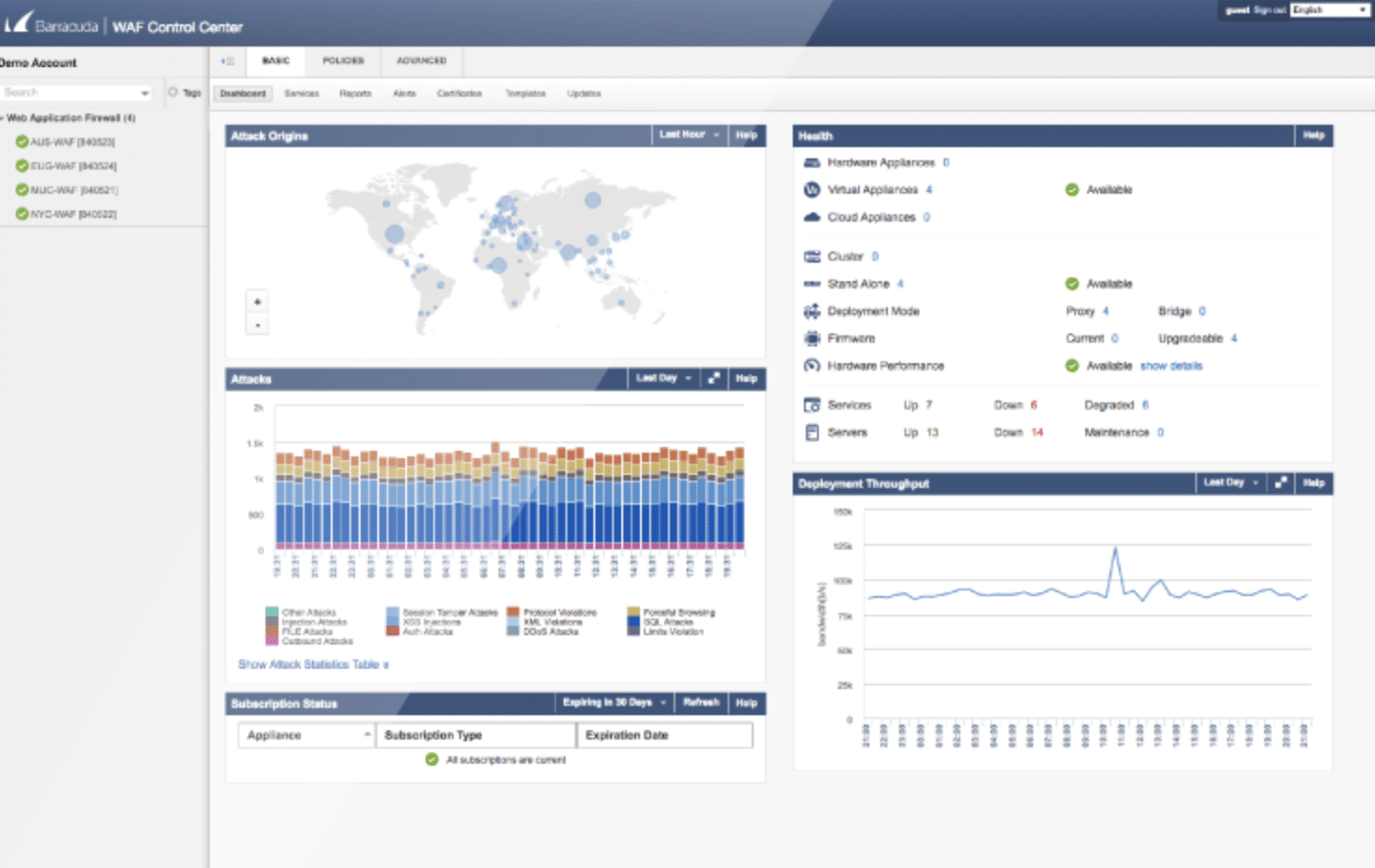Screen dimensions: 1375x868
Task: Select AUS-WAF [940523] in the tree
Action: pos(73,142)
